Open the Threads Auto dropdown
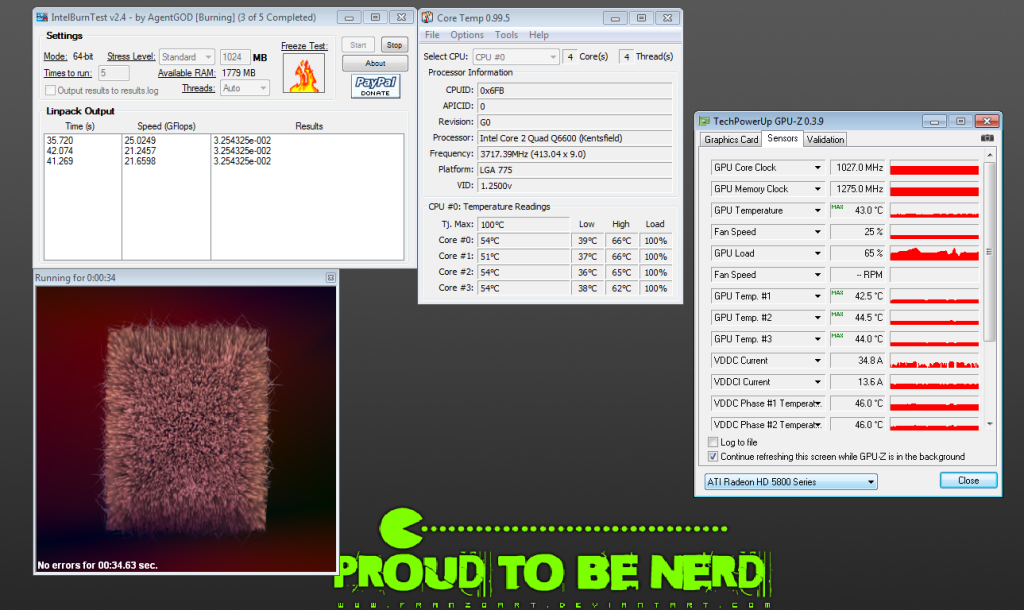The image size is (1024, 610). (245, 88)
